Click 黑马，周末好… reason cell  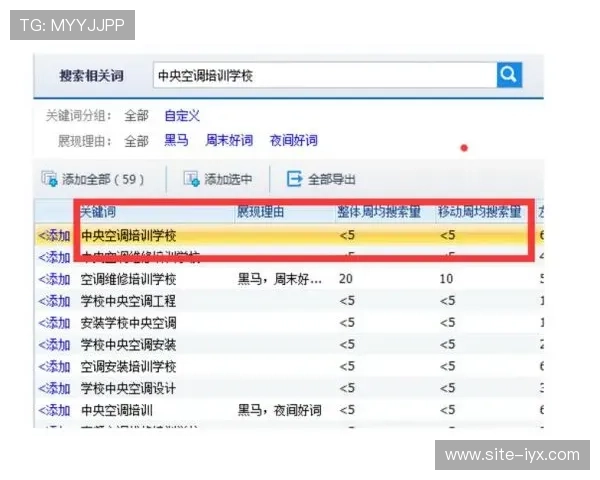(x=280, y=279)
